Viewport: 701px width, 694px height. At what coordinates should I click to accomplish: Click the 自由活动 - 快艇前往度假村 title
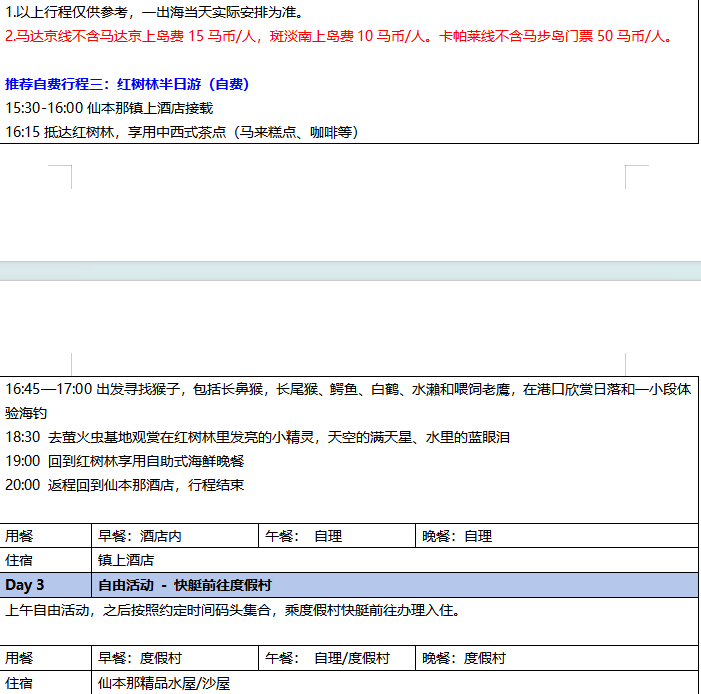click(185, 585)
